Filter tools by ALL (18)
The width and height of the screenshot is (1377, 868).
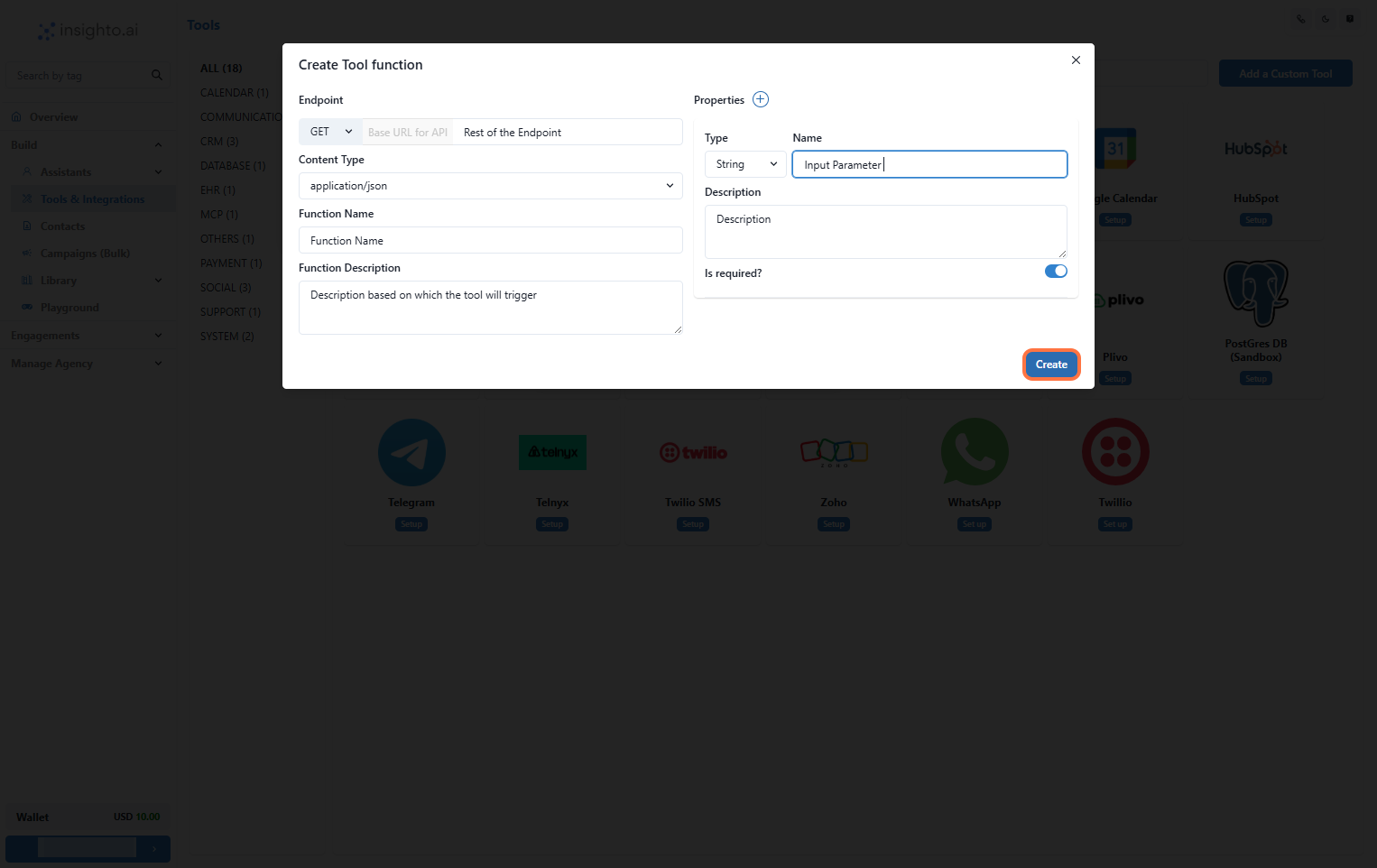coord(221,69)
